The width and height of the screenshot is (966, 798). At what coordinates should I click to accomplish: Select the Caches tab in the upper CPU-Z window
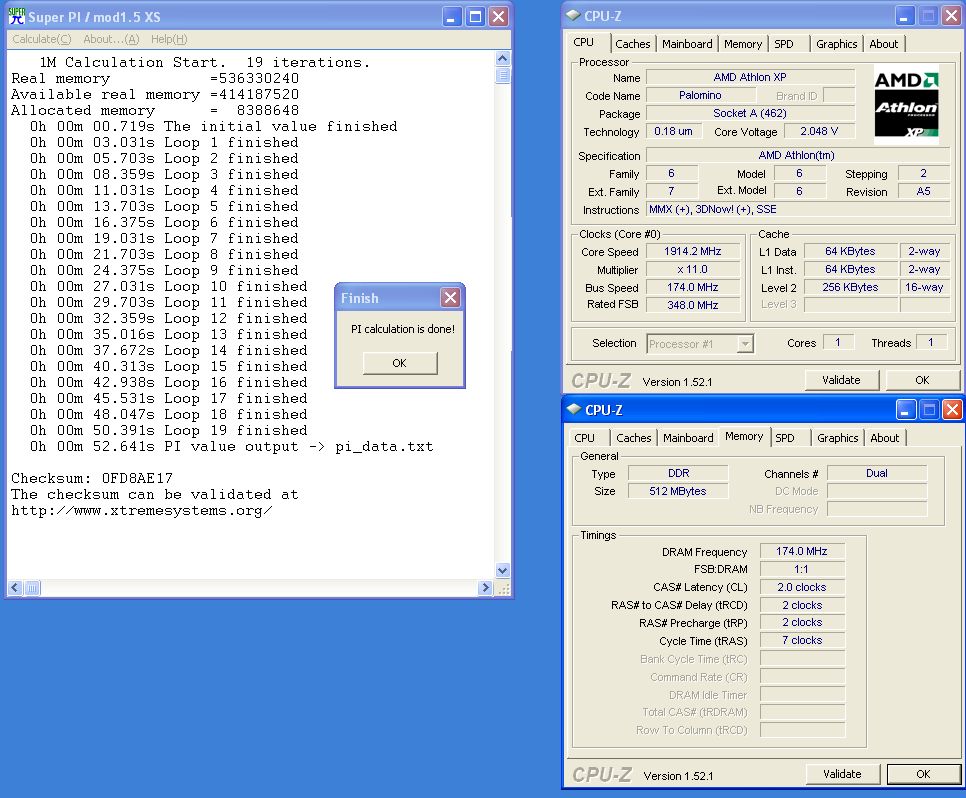(633, 44)
